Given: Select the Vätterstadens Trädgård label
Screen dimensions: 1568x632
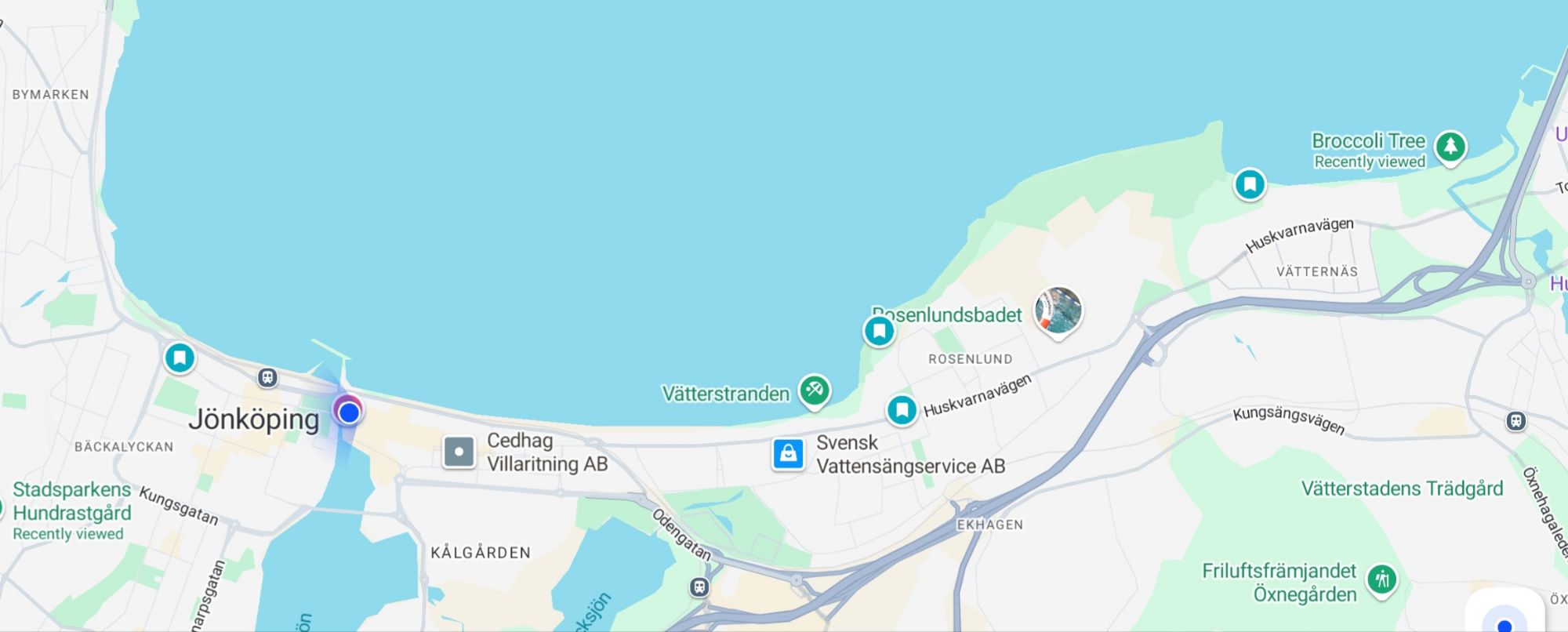Looking at the screenshot, I should coord(1402,489).
